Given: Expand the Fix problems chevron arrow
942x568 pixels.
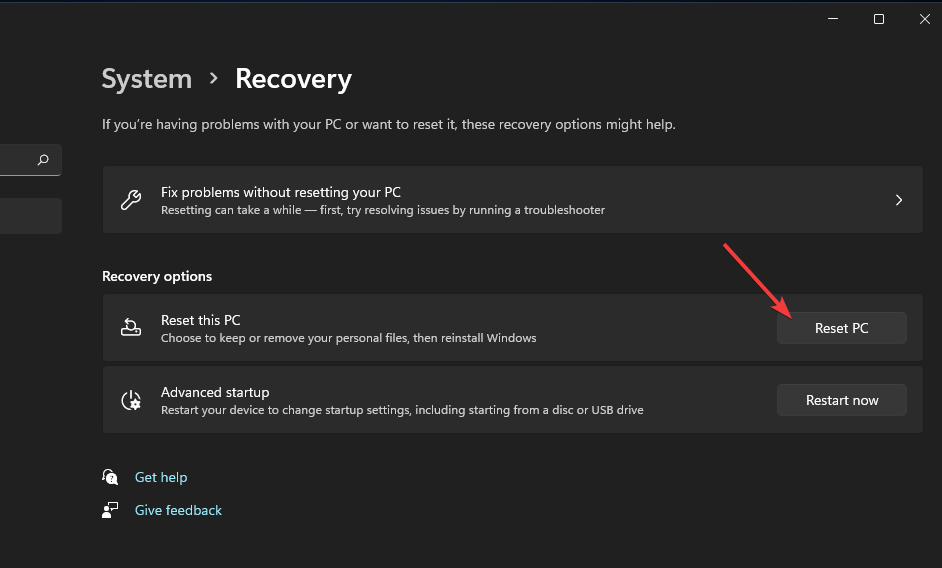Looking at the screenshot, I should 899,200.
